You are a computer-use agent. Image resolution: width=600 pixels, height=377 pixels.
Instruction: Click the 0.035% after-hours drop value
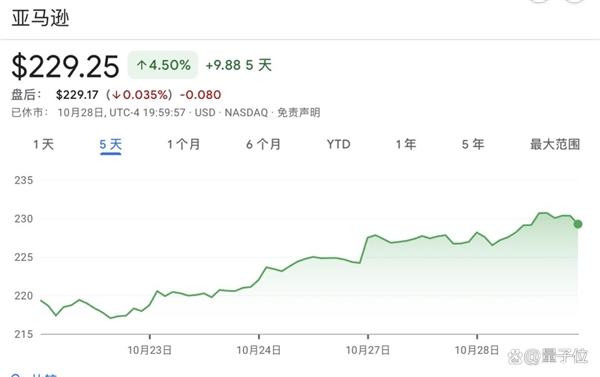pos(140,95)
